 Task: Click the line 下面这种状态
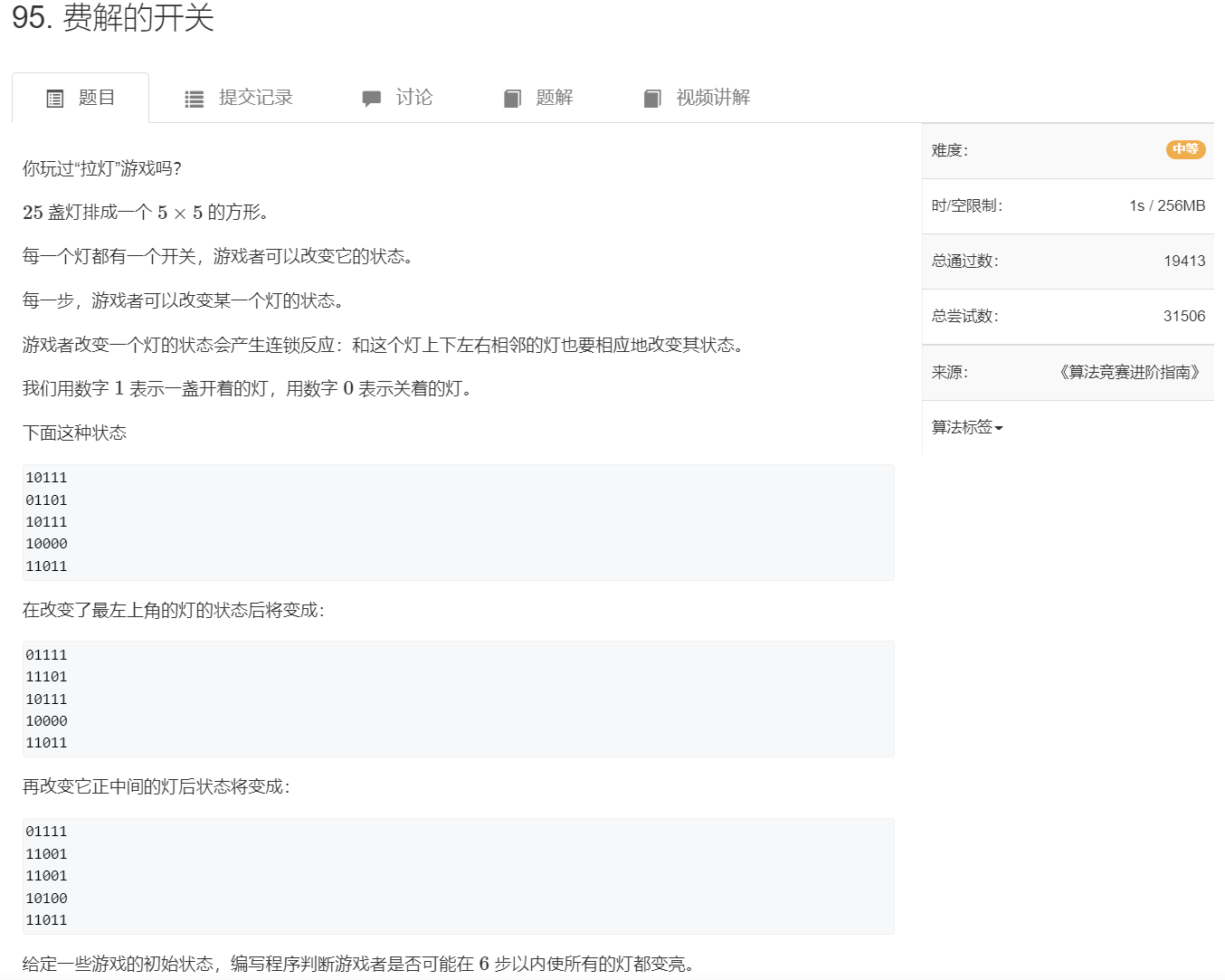[75, 433]
